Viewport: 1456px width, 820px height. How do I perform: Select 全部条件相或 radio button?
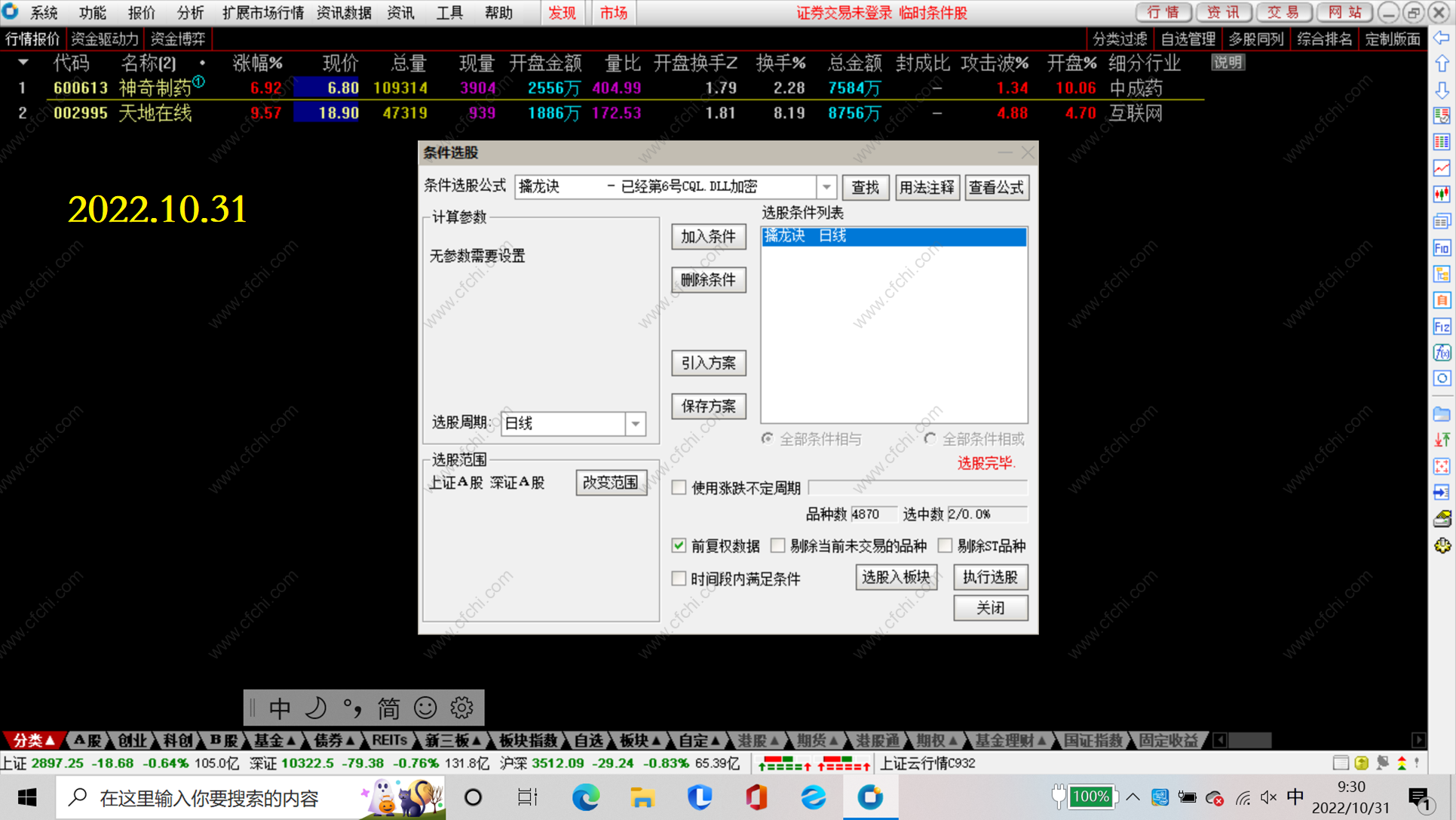click(930, 439)
